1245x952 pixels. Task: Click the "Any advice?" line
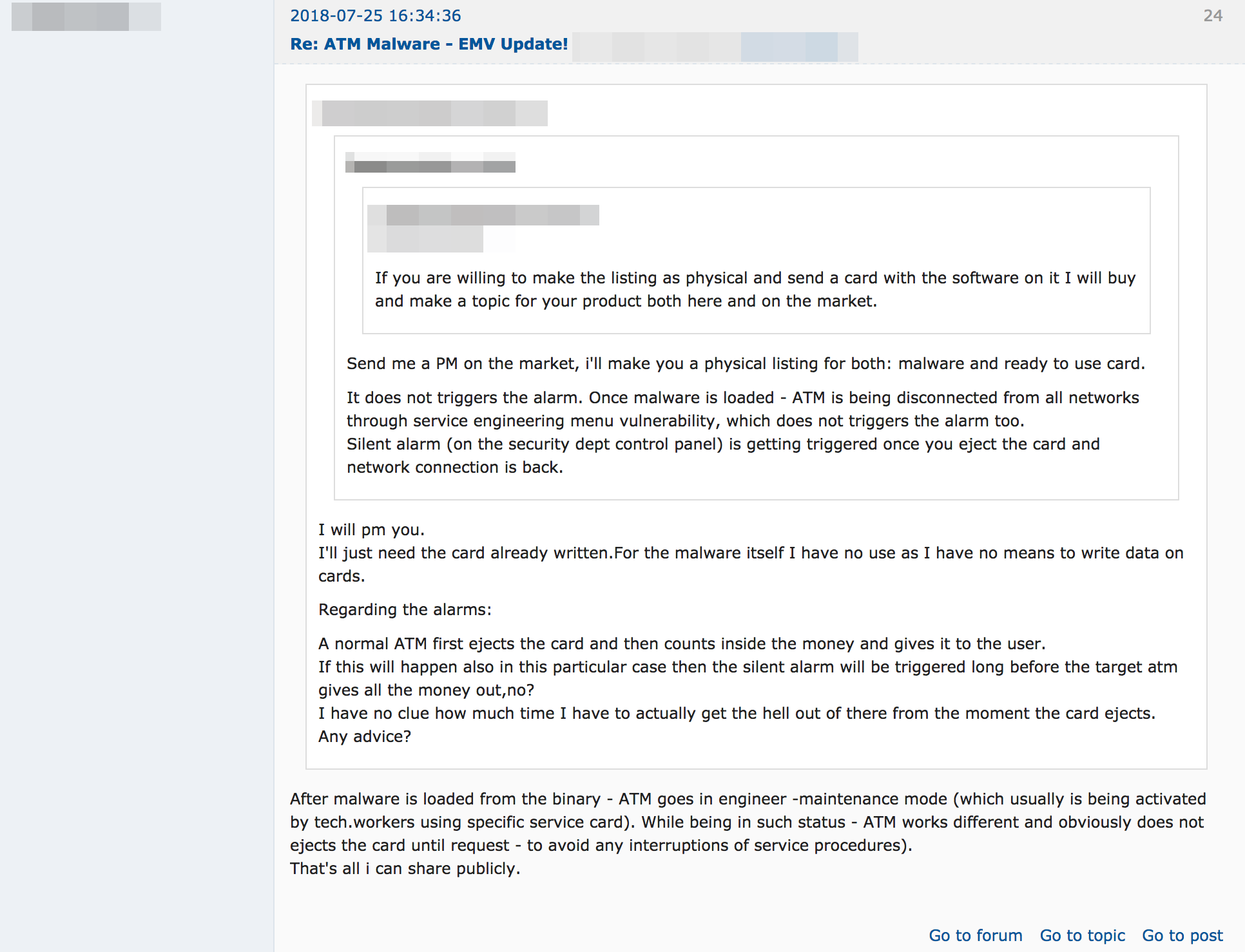point(364,736)
